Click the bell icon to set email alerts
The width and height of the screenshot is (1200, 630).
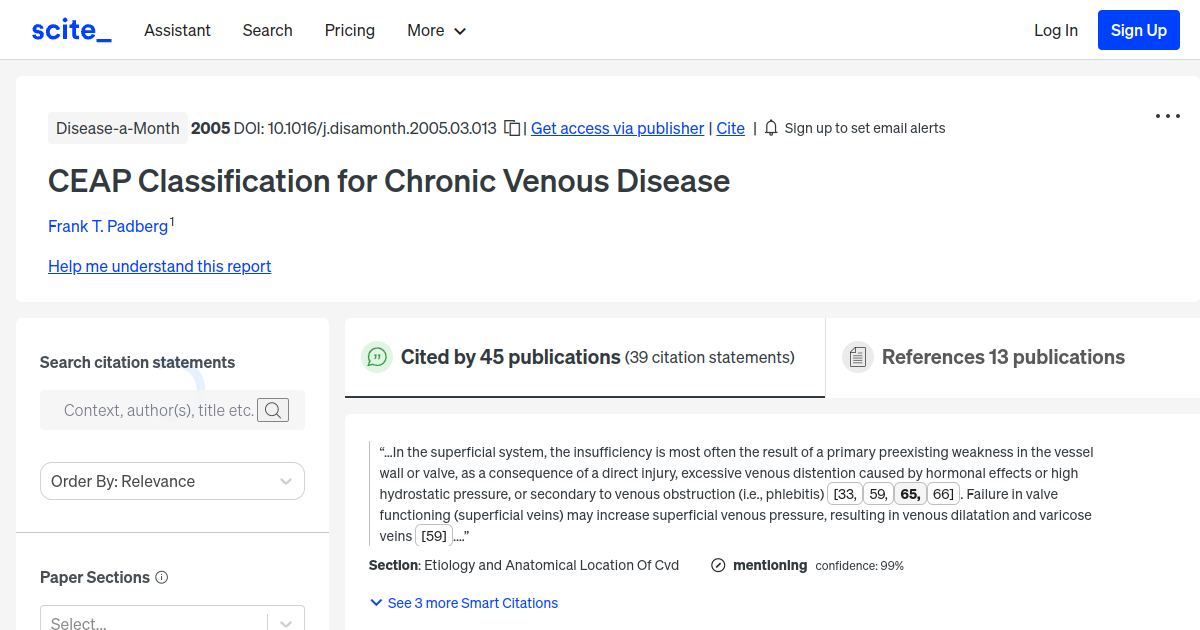click(x=770, y=128)
